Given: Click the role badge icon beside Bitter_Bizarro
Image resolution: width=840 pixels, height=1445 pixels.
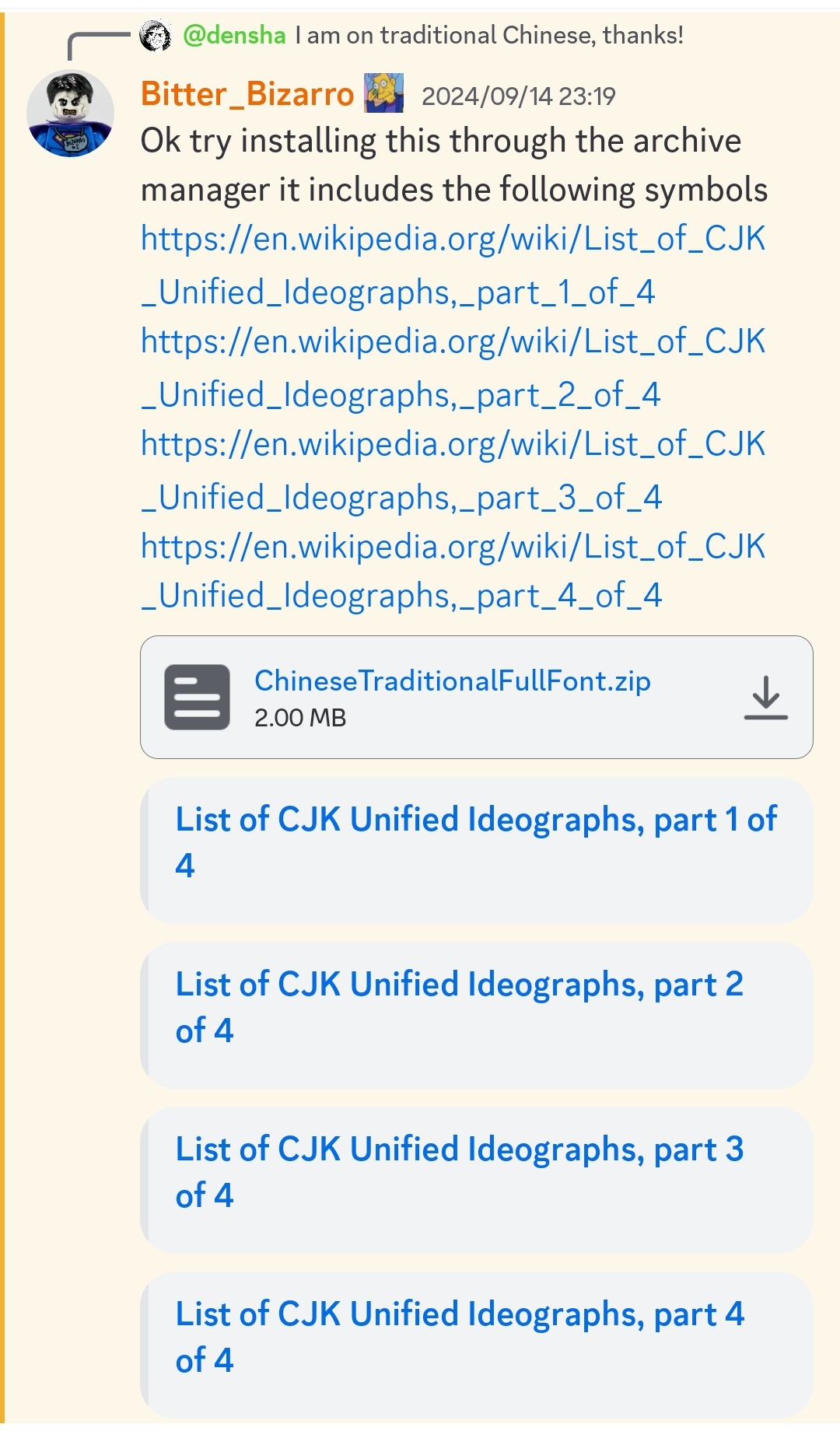Looking at the screenshot, I should coord(384,93).
